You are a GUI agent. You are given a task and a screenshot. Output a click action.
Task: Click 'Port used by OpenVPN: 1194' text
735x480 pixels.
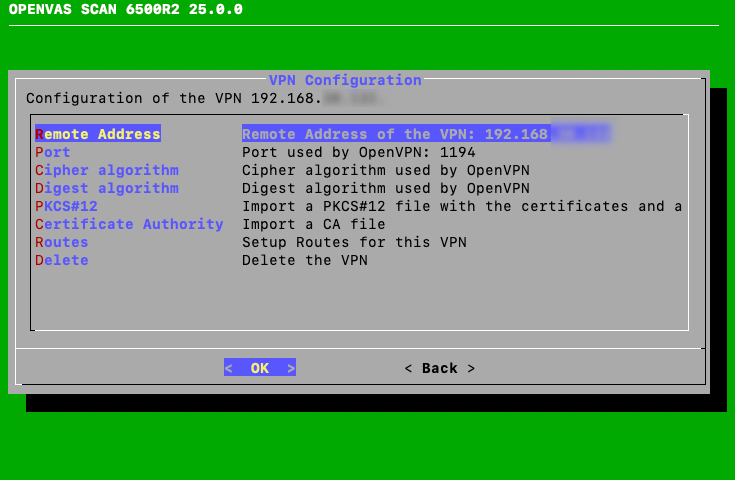(x=358, y=152)
